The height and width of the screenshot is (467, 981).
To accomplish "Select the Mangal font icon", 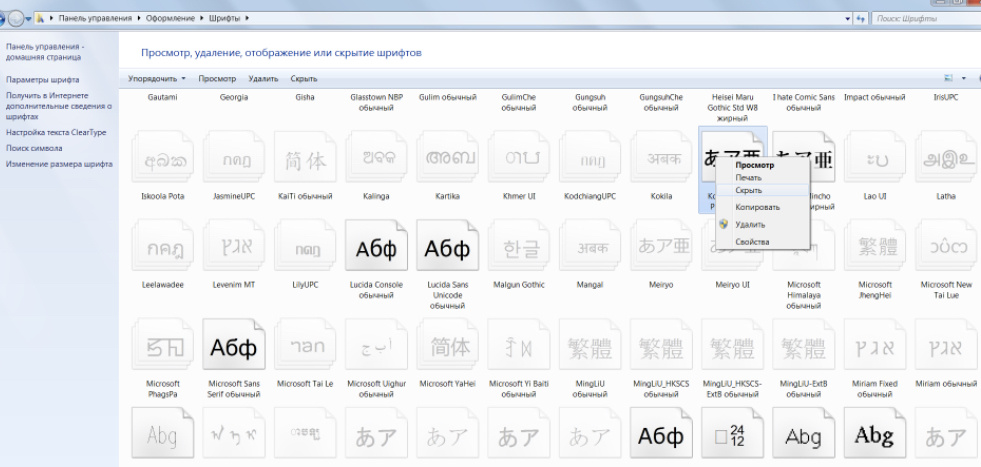I will tap(590, 245).
